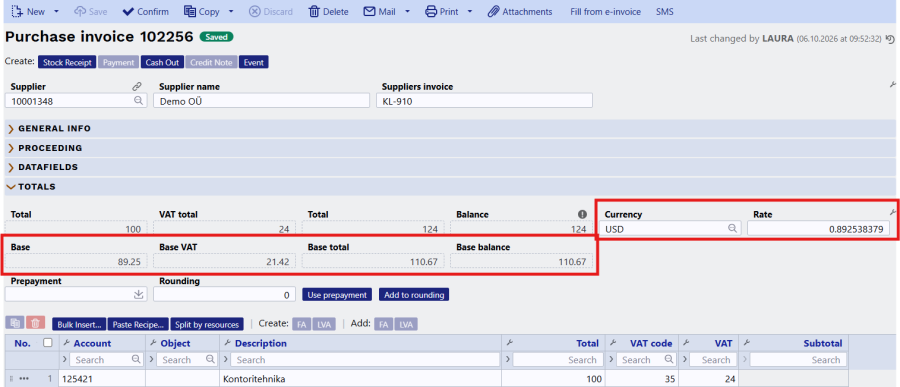Confirm the purchase invoice
The height and width of the screenshot is (387, 900).
pyautogui.click(x=146, y=11)
